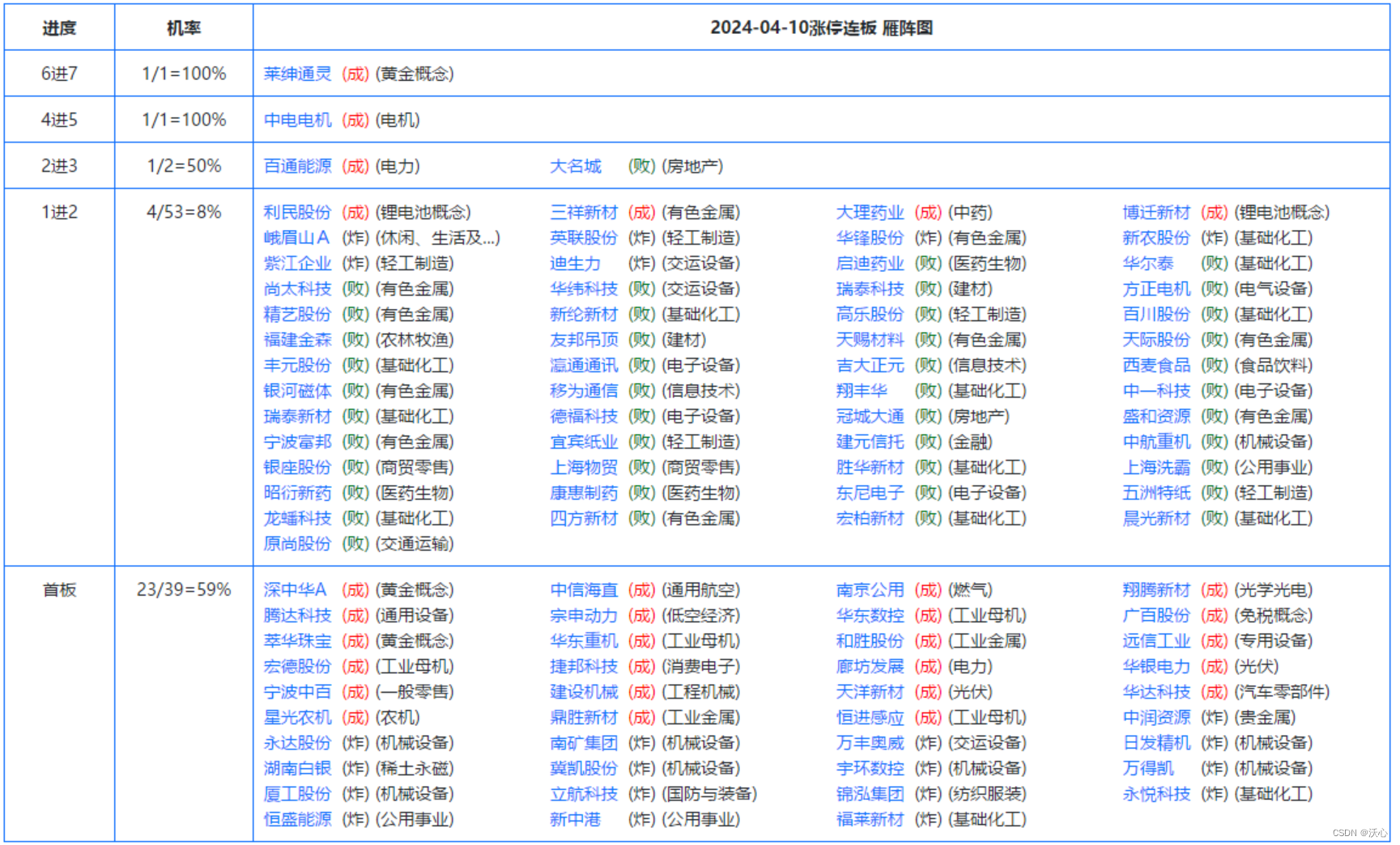Viewport: 1400px width, 845px height.
Task: Select 博迁新材 stock link
Action: 1156,212
